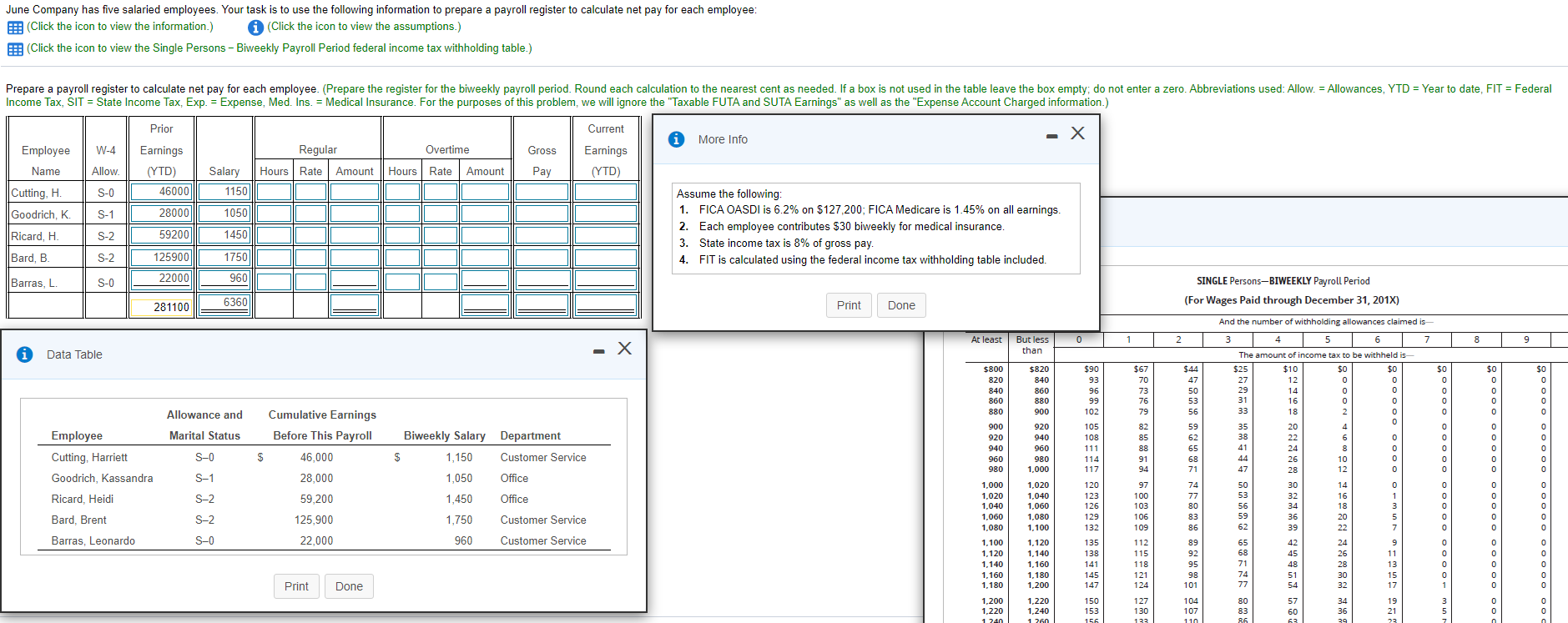Screen dimensions: 1568x623
Task: Select Barras's Regular Amount box
Action: (355, 280)
